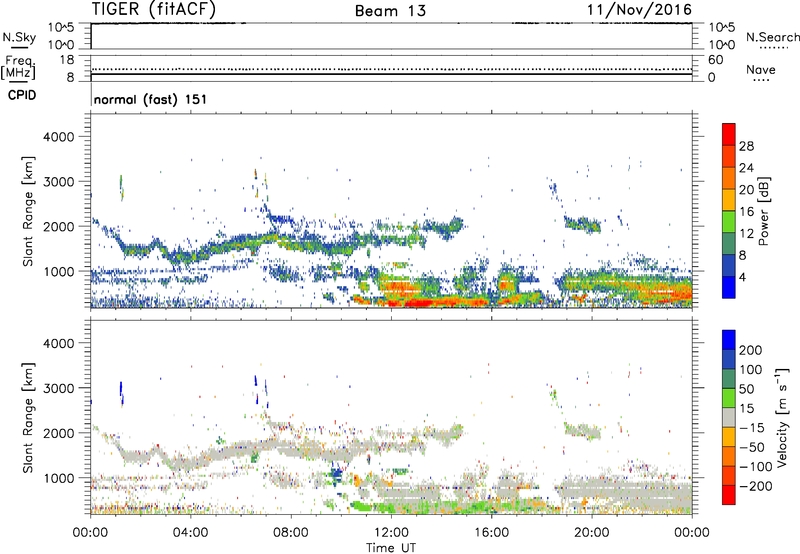Select the 'normal (fast) 151' CPID text

(x=151, y=99)
